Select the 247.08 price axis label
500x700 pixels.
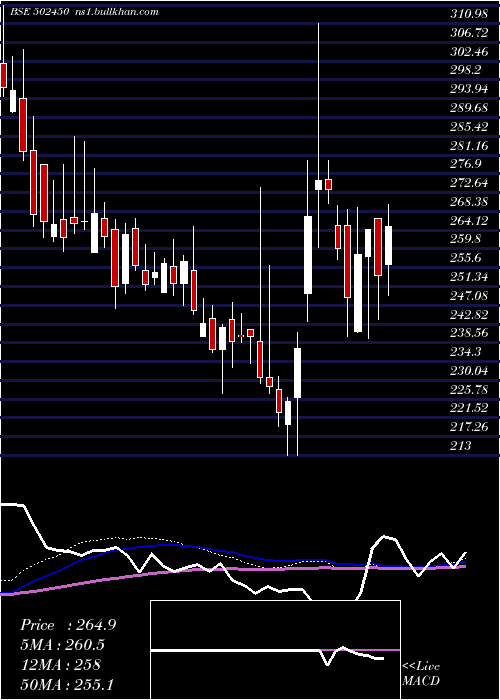[x=469, y=296]
